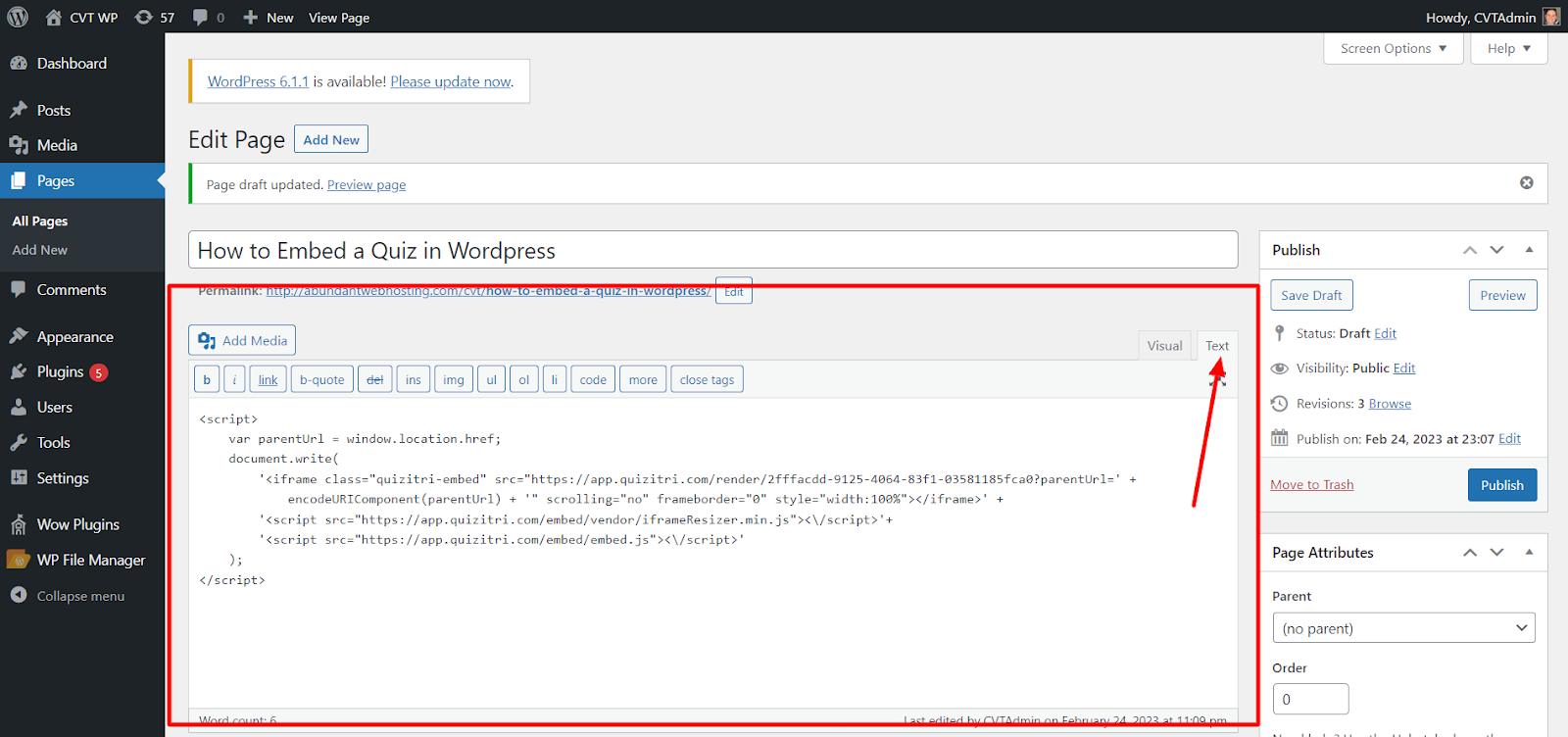Click Add New button beside Edit Page

tap(331, 139)
